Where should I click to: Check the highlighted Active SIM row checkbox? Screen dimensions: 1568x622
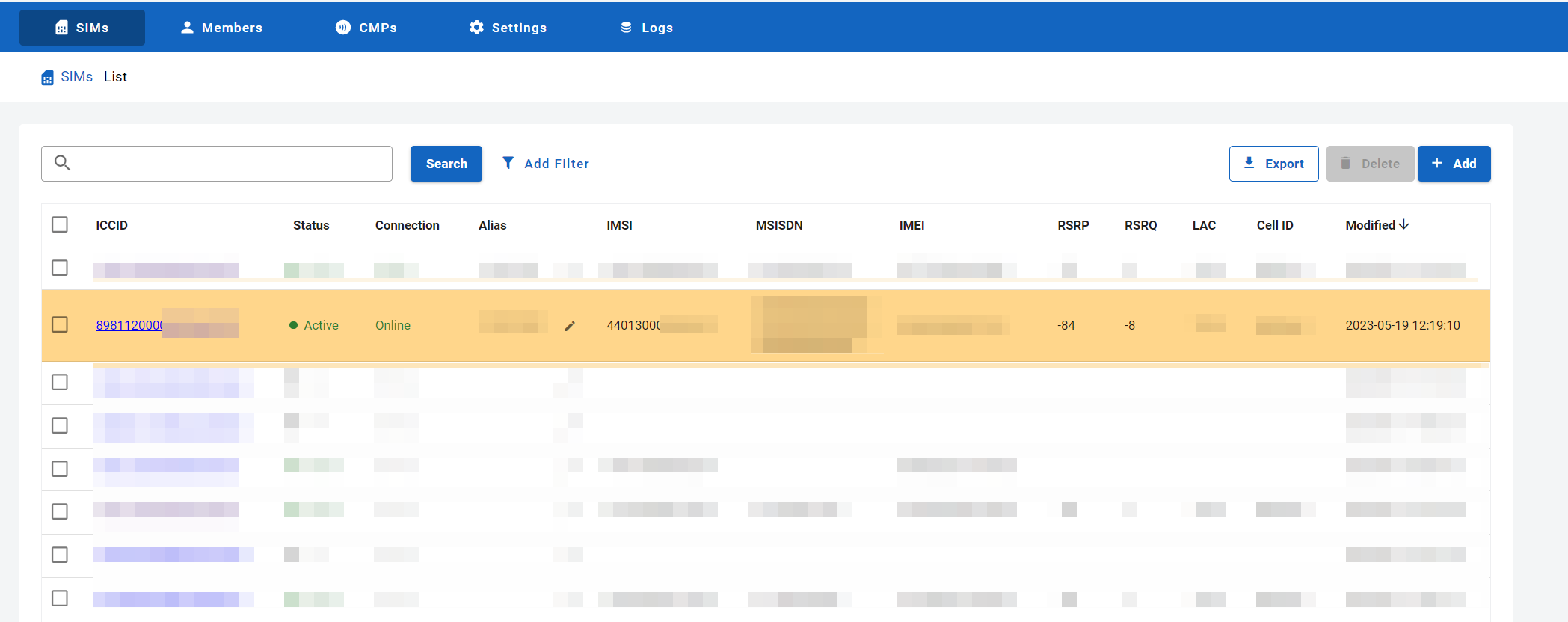[x=60, y=324]
